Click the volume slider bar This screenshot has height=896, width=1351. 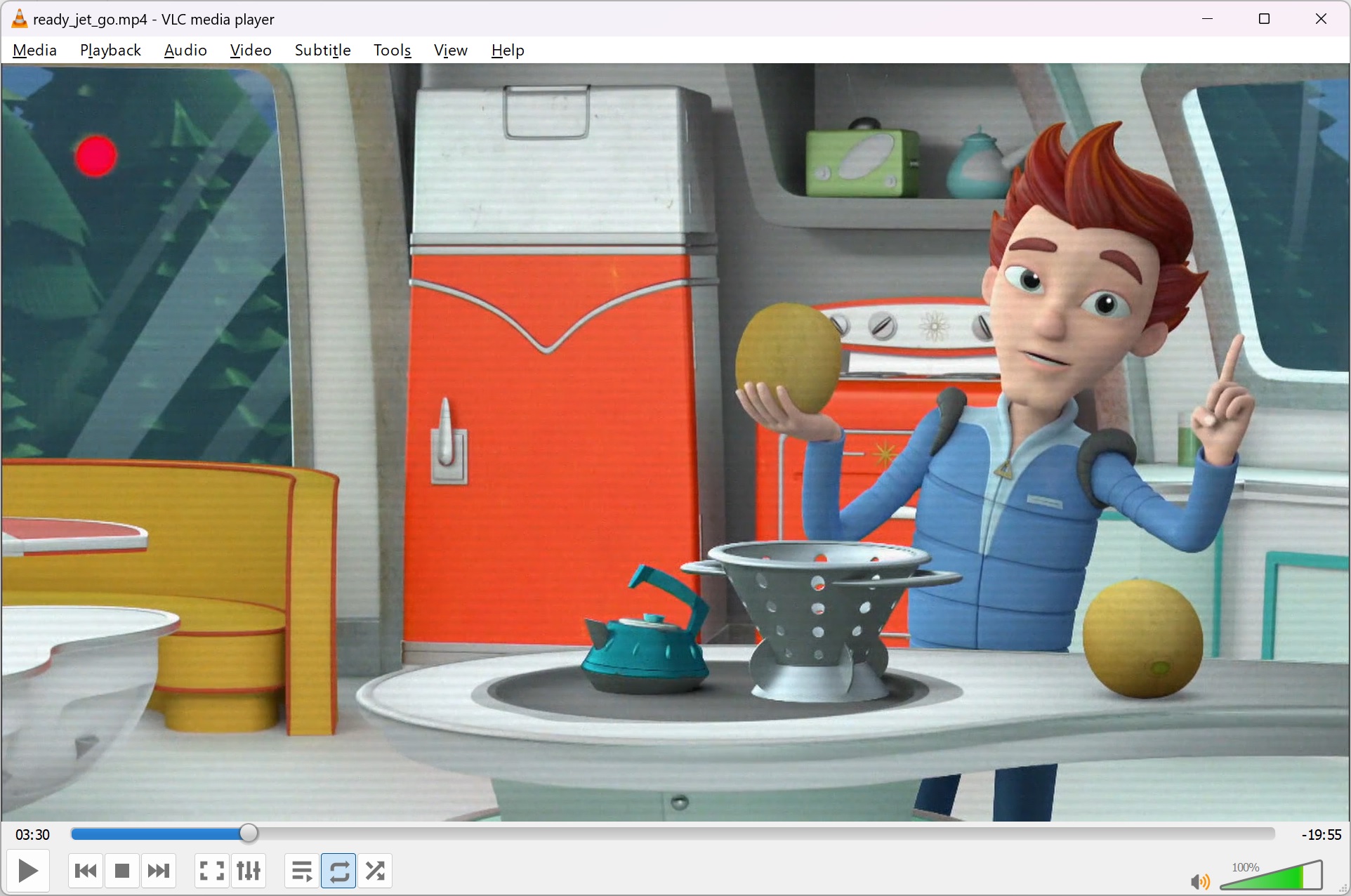coord(1271,878)
